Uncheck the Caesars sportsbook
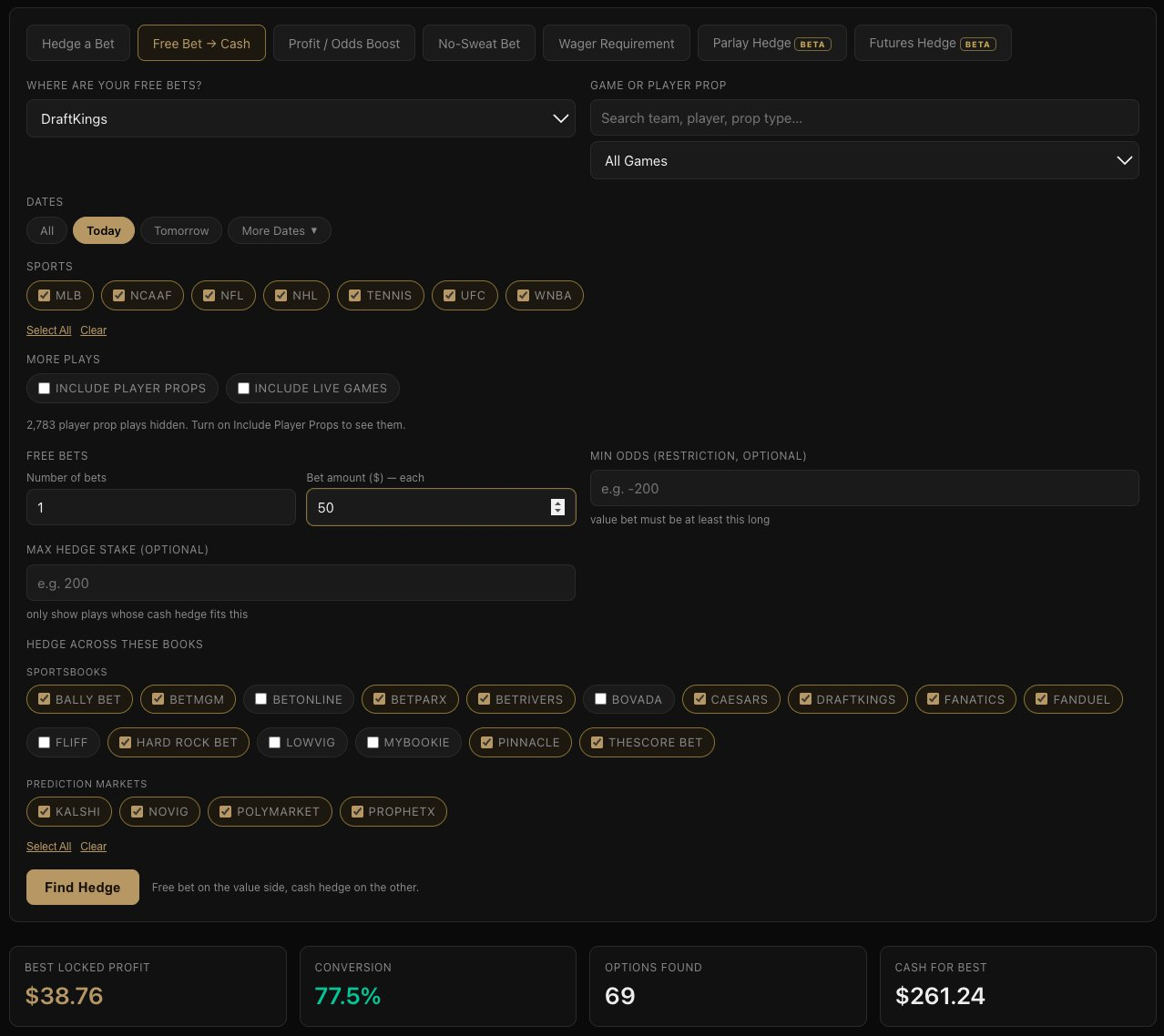This screenshot has width=1164, height=1036. (699, 699)
